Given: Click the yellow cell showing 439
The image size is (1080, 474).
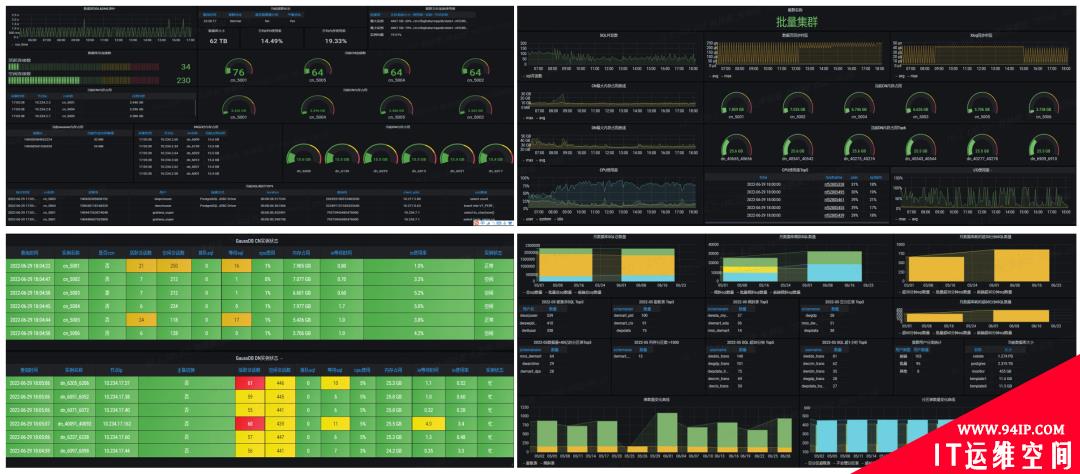Looking at the screenshot, I should point(280,423).
